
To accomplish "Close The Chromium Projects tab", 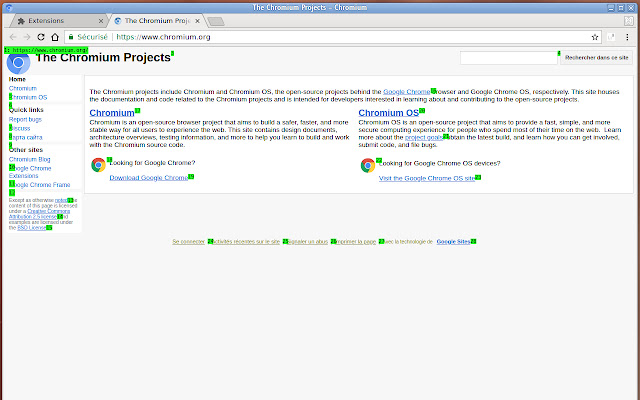I will [x=198, y=21].
